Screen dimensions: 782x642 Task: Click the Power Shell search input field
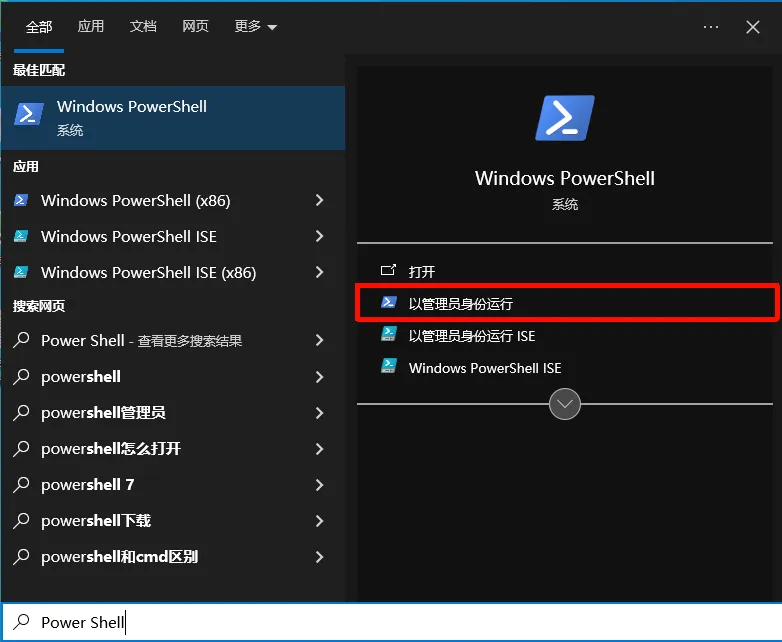point(400,622)
